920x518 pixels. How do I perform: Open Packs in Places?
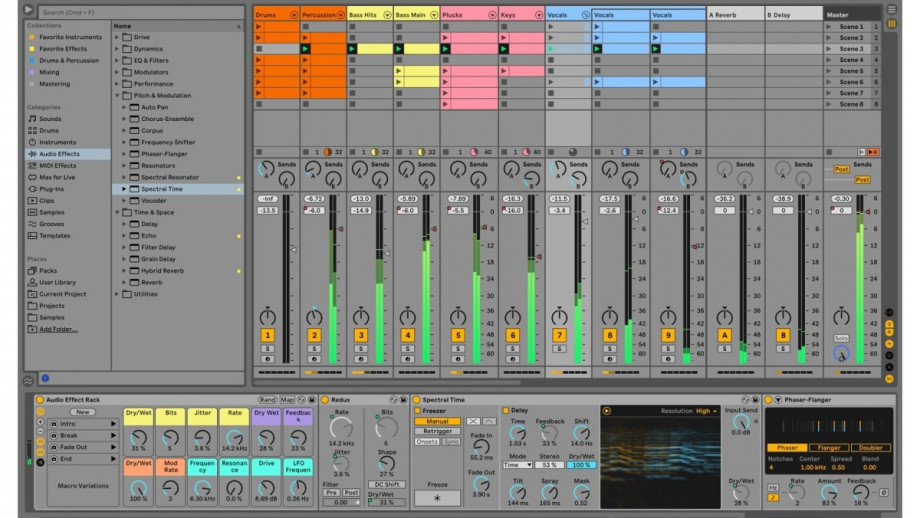tap(48, 271)
